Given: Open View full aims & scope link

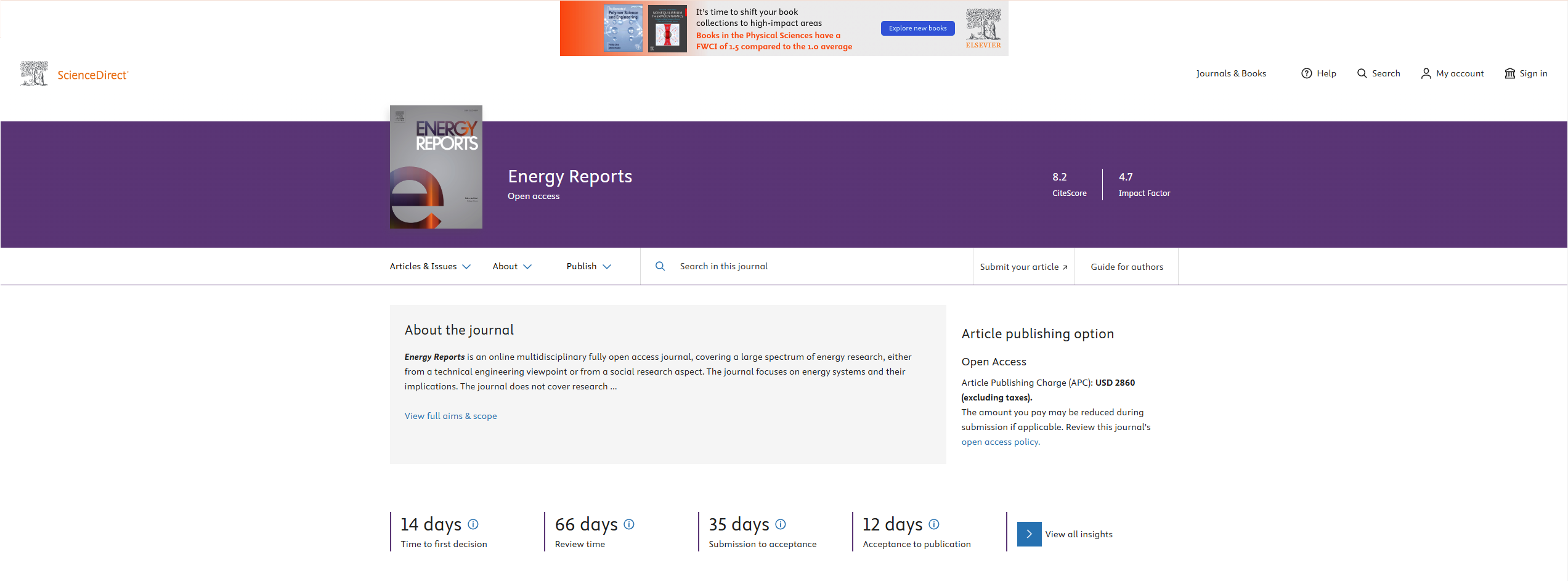Looking at the screenshot, I should pos(450,416).
